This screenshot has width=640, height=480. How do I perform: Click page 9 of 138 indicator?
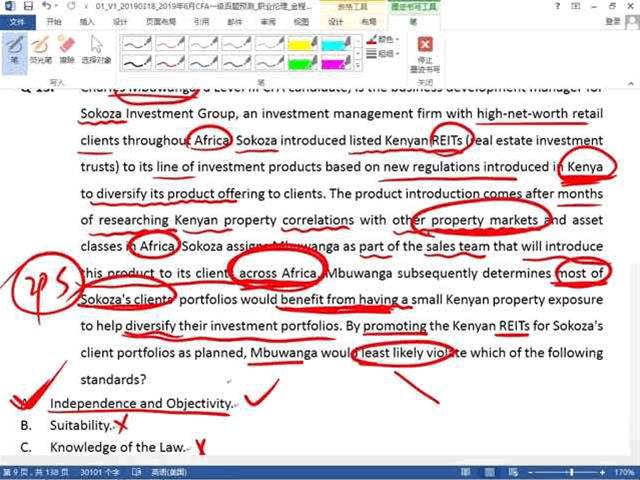pos(36,472)
